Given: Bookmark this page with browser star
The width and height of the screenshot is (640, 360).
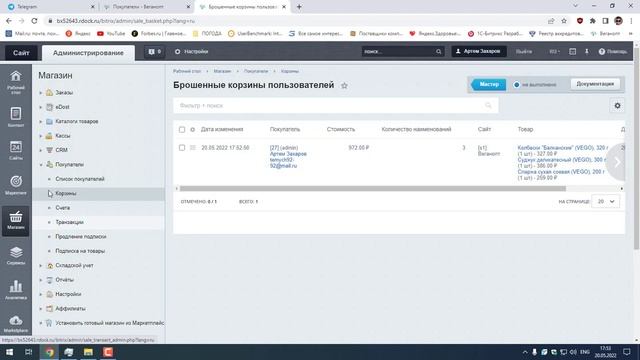Looking at the screenshot, I should click(564, 21).
